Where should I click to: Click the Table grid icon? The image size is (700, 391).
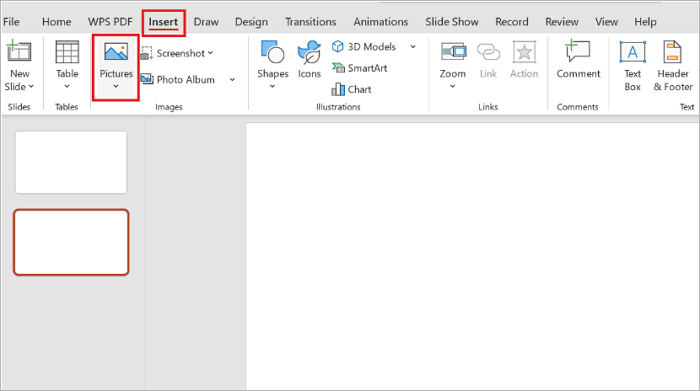[x=67, y=51]
